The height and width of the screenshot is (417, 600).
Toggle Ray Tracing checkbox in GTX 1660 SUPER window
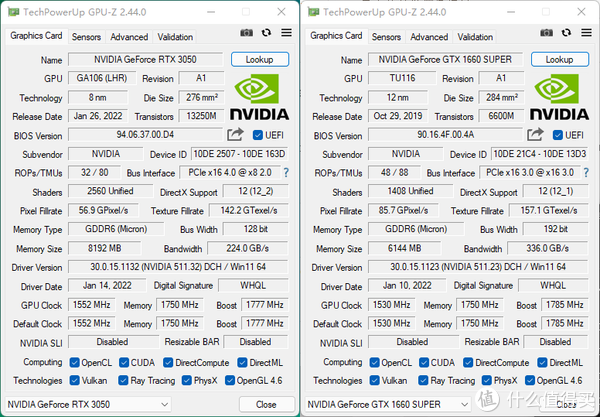pos(423,380)
